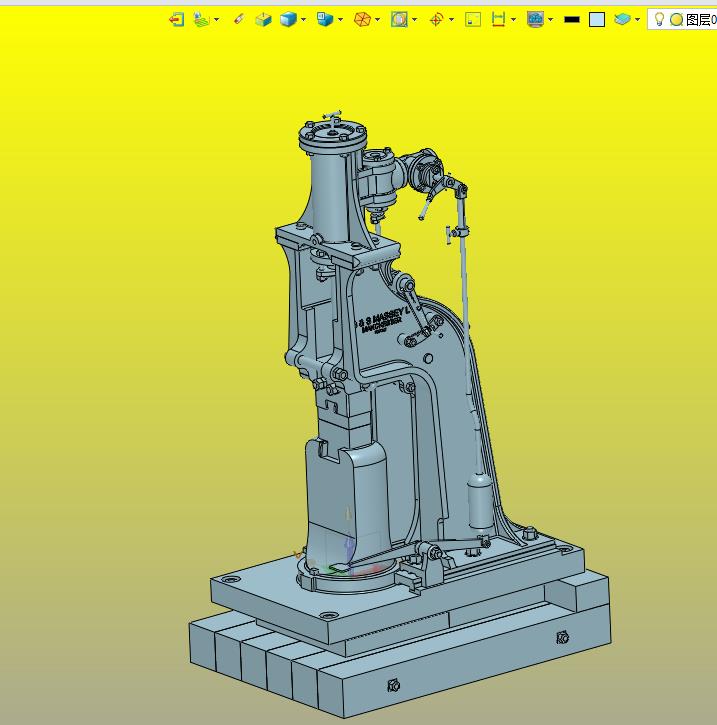Screen dimensions: 717x725
Task: Click the framed circle view icon
Action: tap(399, 19)
